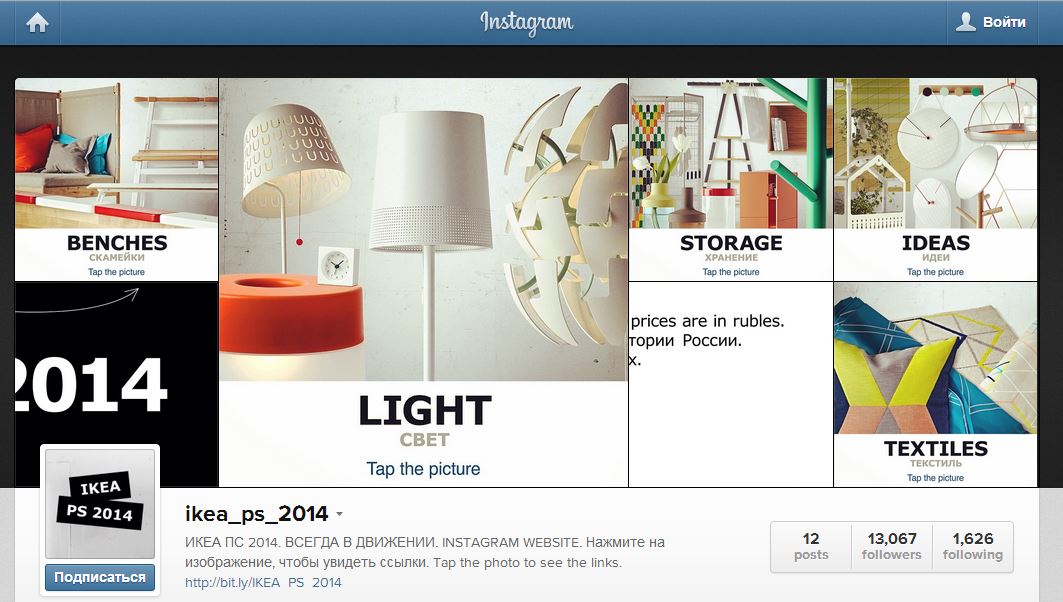Click Tap the picture under LIGHT
1063x602 pixels.
point(423,468)
